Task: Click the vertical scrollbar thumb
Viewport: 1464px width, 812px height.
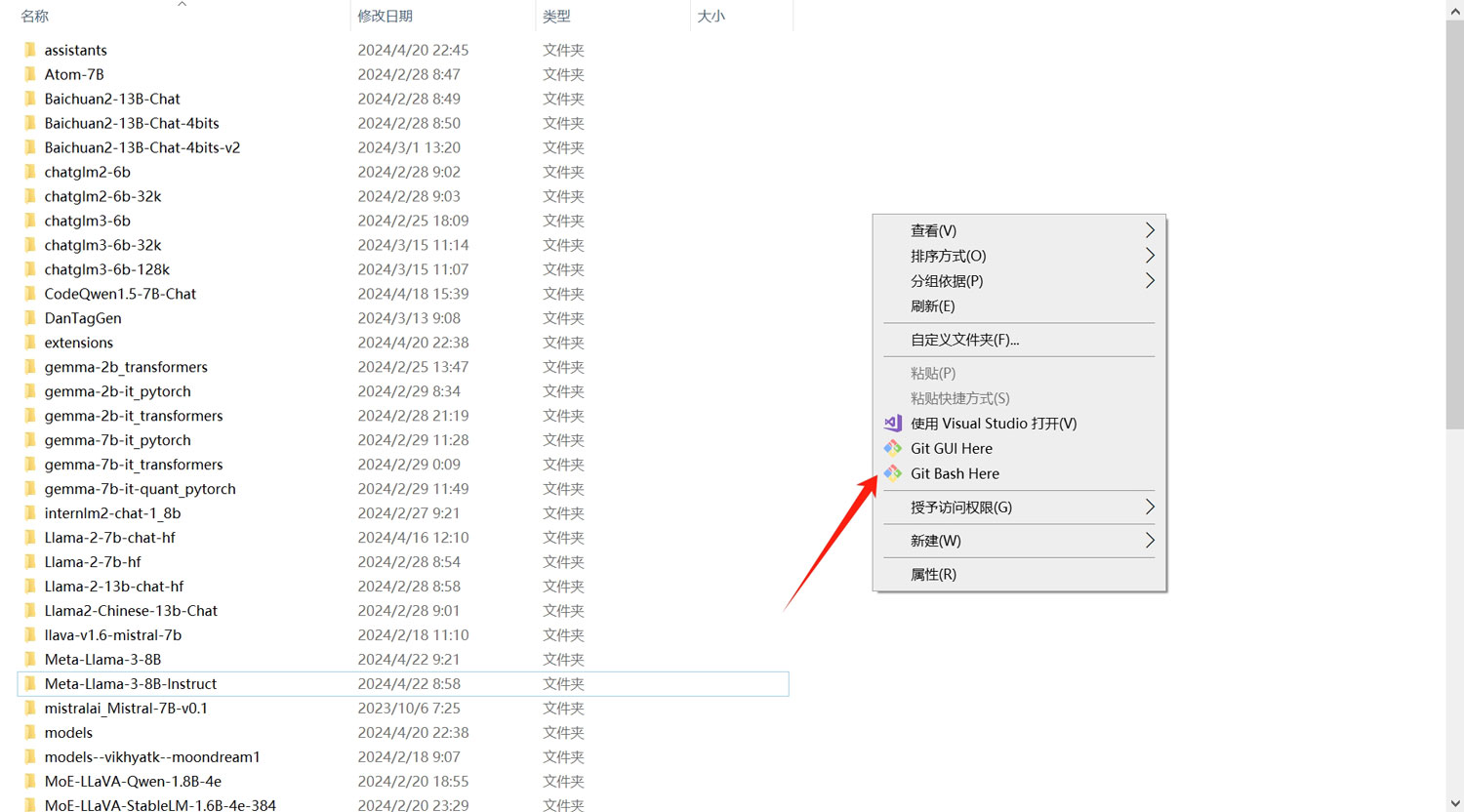Action: [x=1454, y=224]
